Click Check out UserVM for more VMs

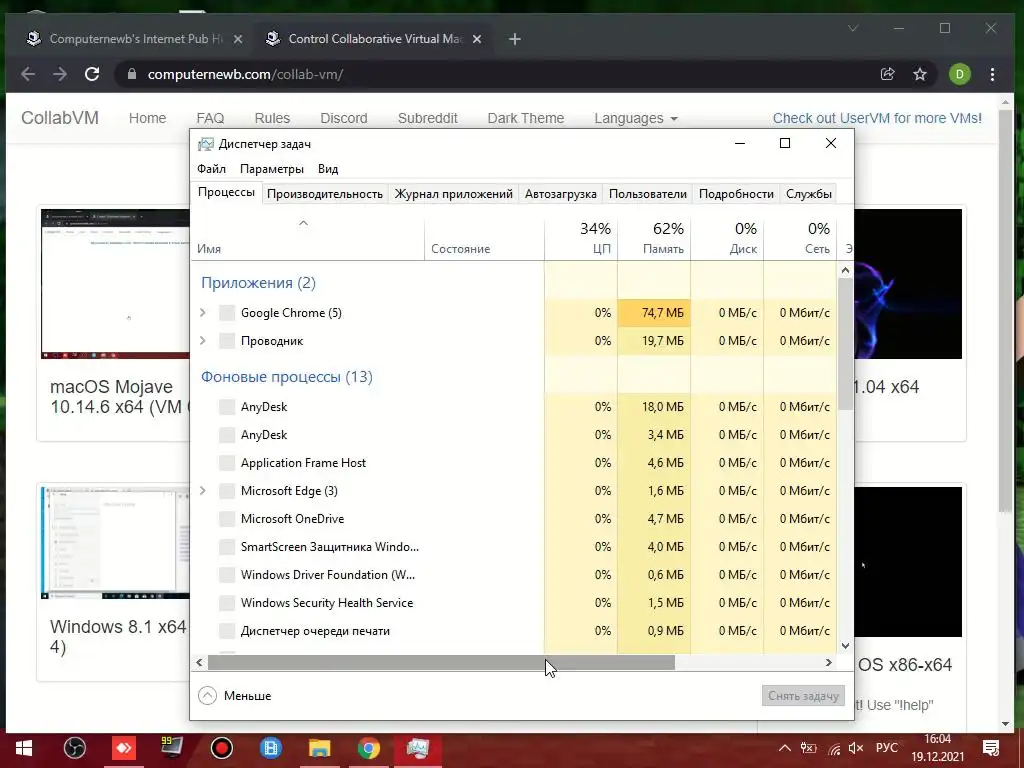877,118
